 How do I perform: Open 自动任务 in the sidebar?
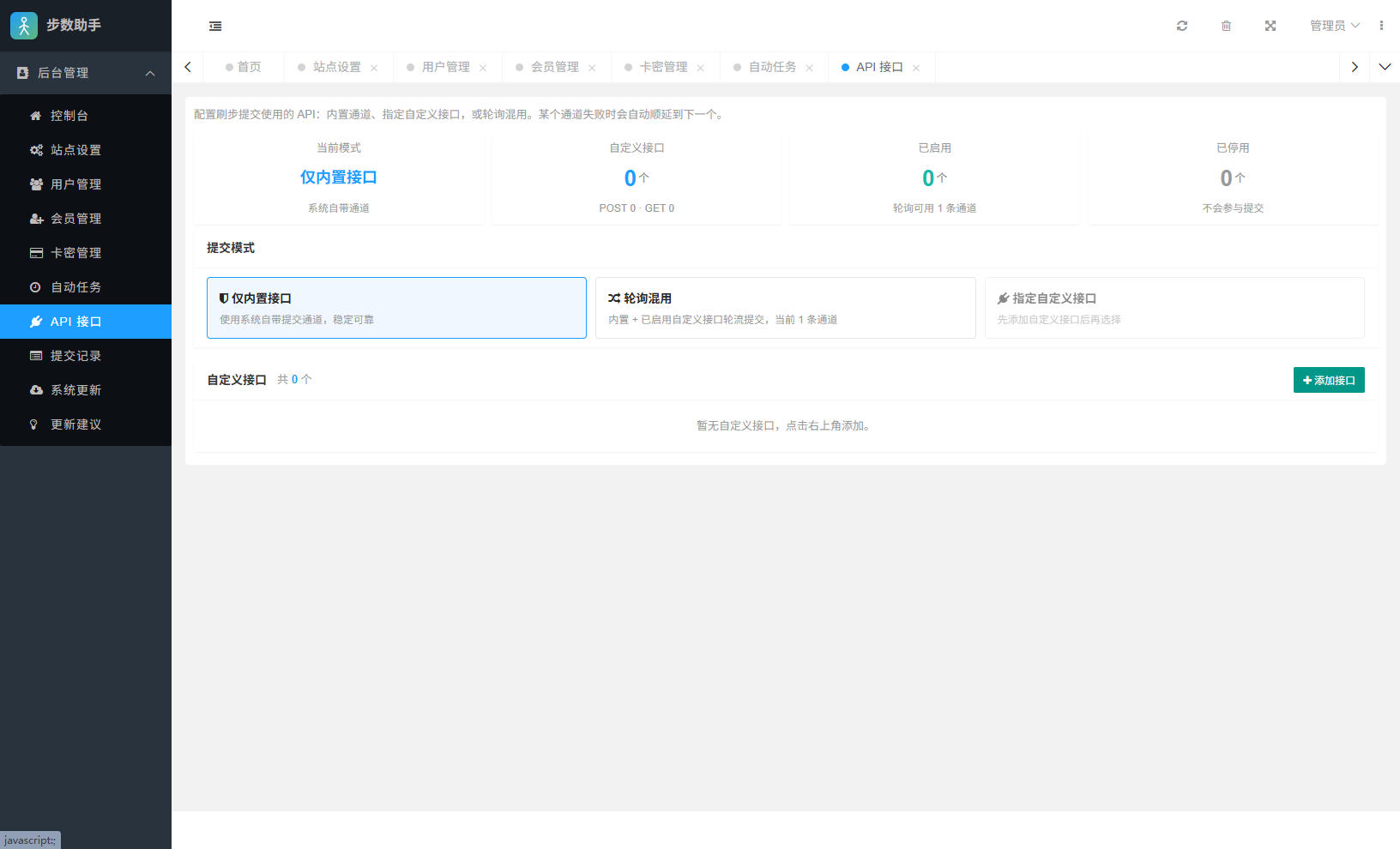[86, 287]
